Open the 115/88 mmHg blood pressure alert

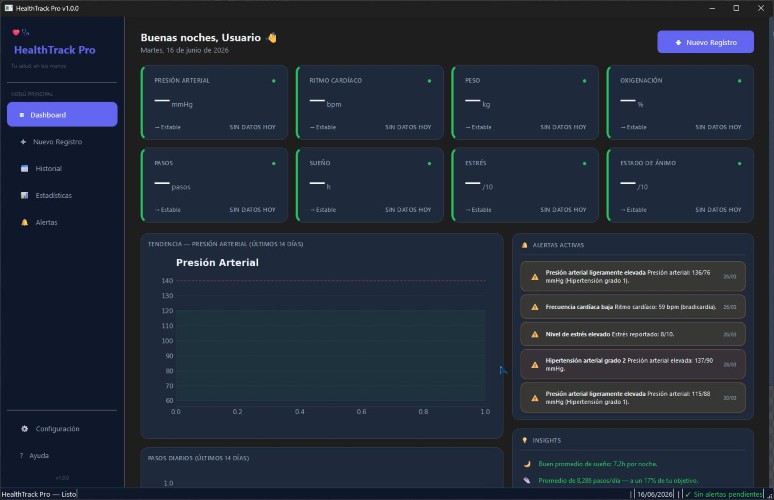tap(633, 398)
